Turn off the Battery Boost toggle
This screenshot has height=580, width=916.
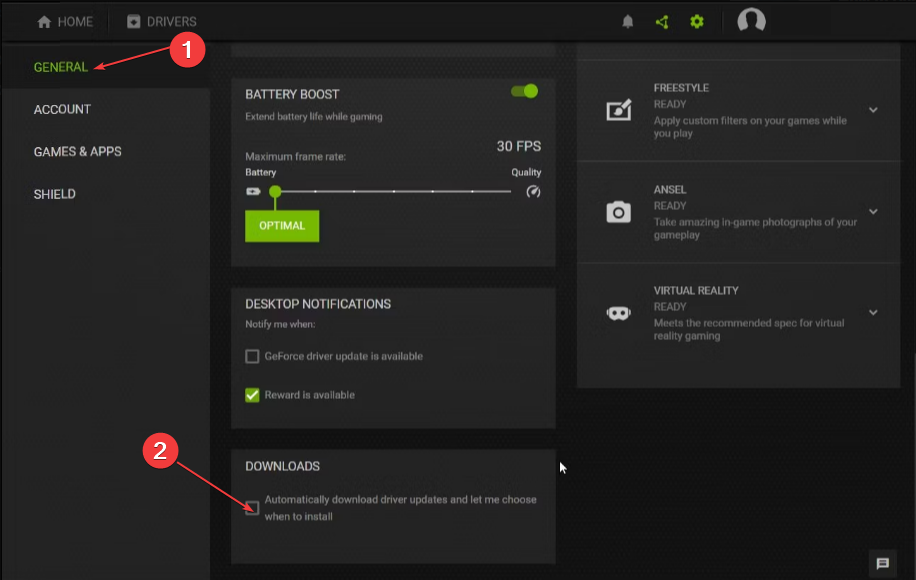point(525,91)
